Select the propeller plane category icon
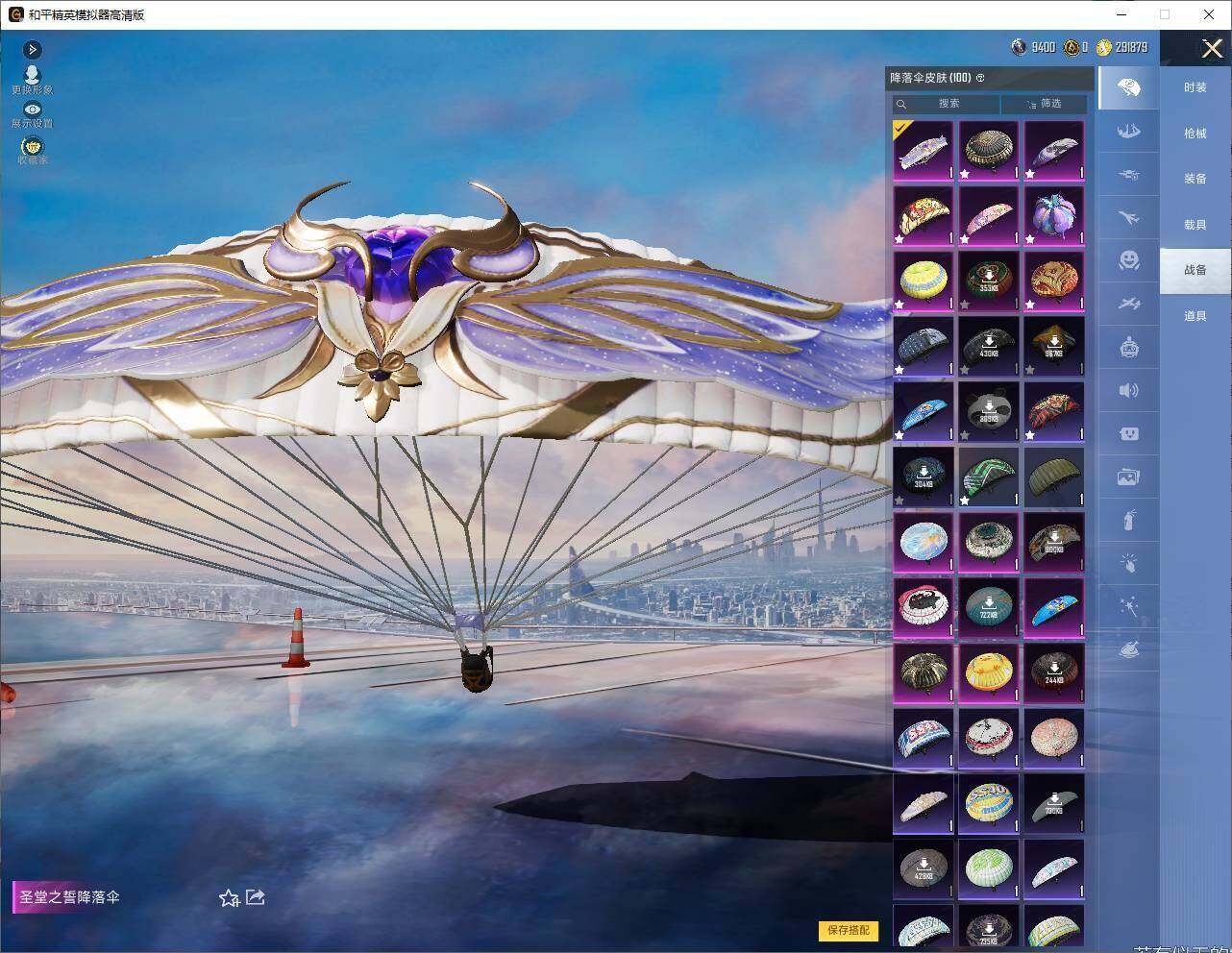Viewport: 1232px width, 953px height. pos(1128,304)
